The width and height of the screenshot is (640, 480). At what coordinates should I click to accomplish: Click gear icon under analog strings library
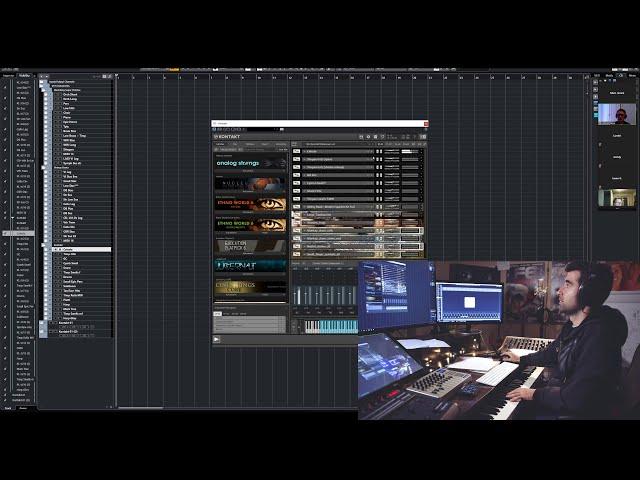(x=282, y=171)
